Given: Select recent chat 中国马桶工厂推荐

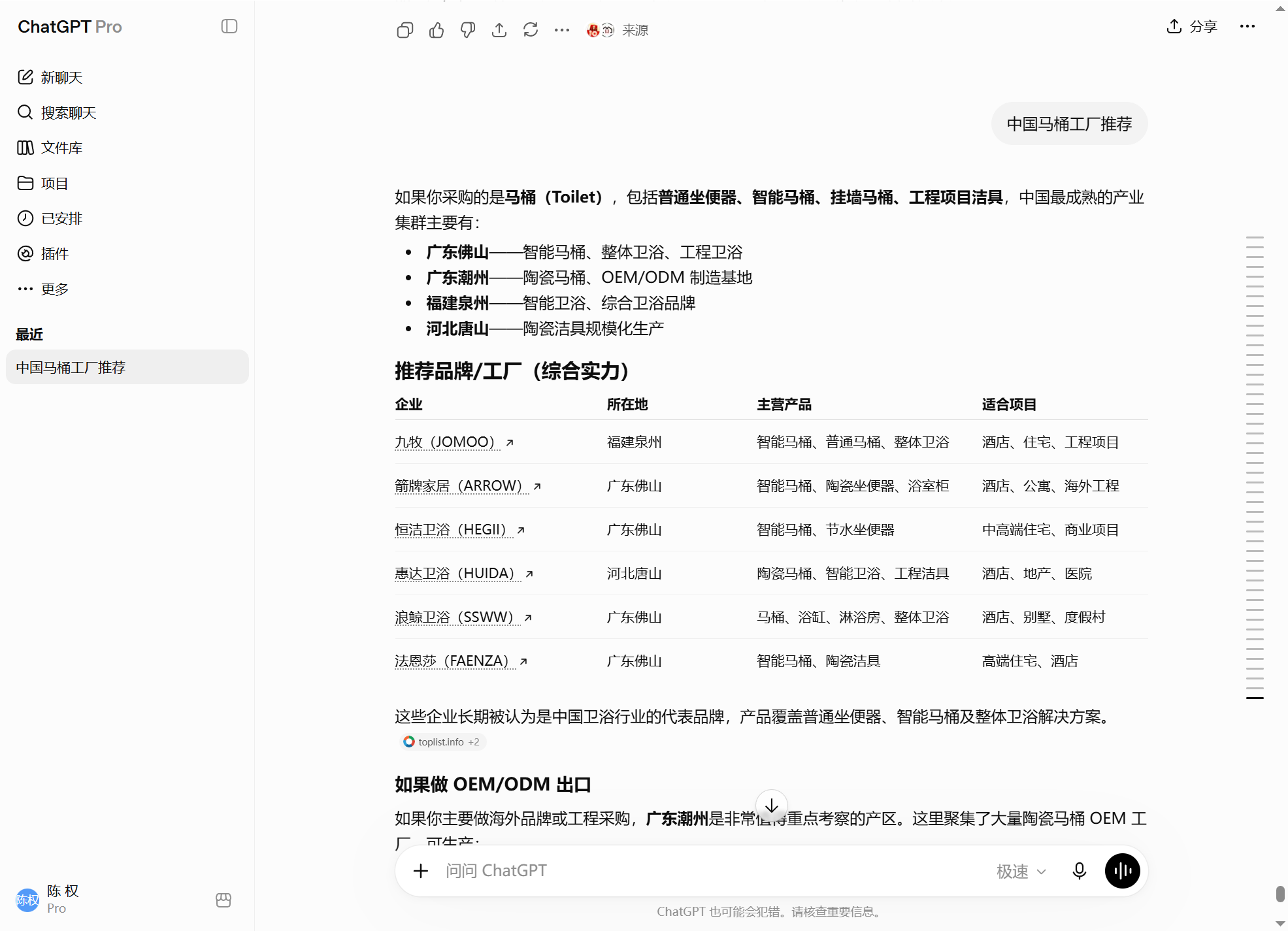Looking at the screenshot, I should [x=127, y=367].
